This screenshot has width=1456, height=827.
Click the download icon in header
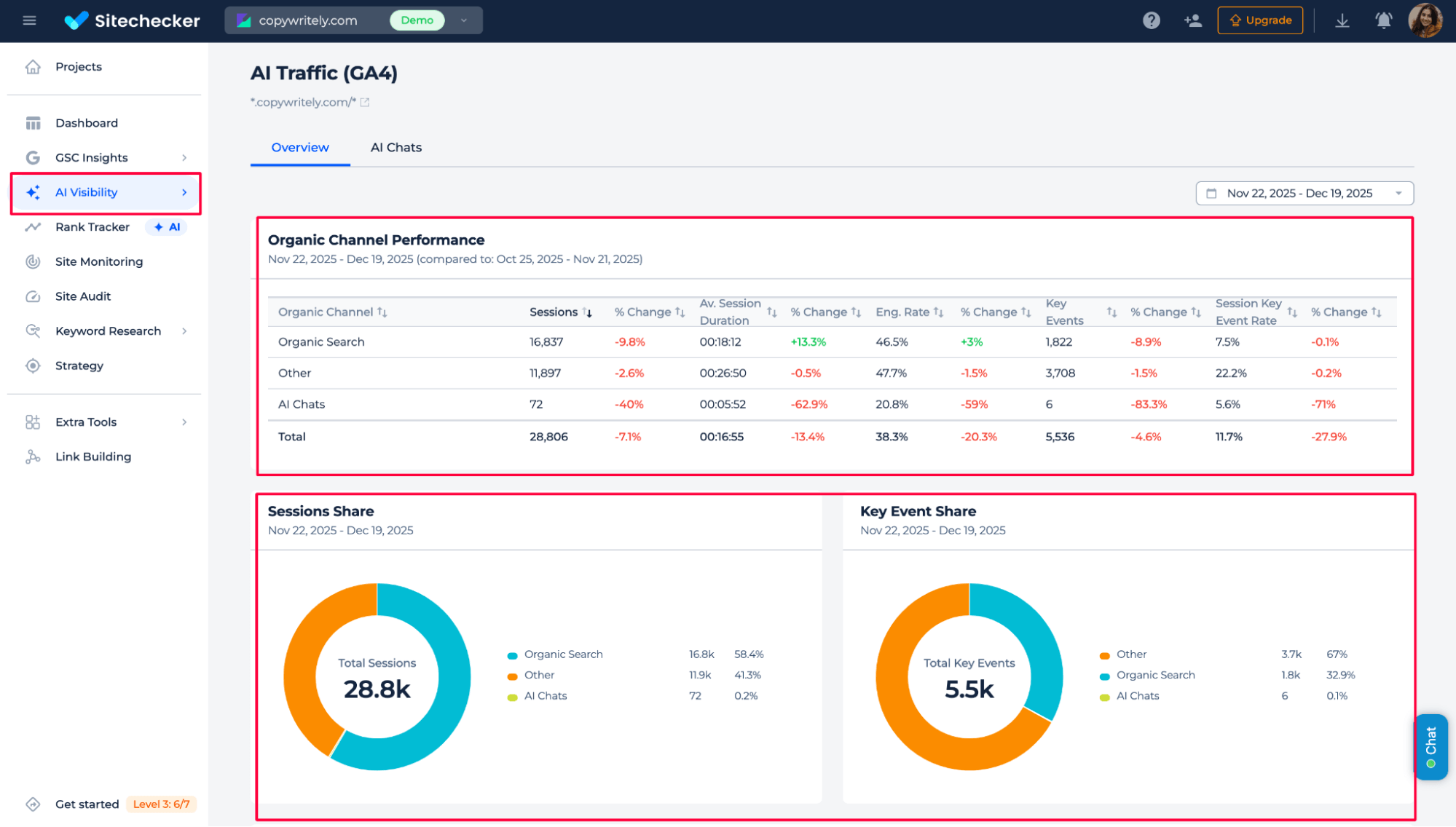coord(1342,20)
